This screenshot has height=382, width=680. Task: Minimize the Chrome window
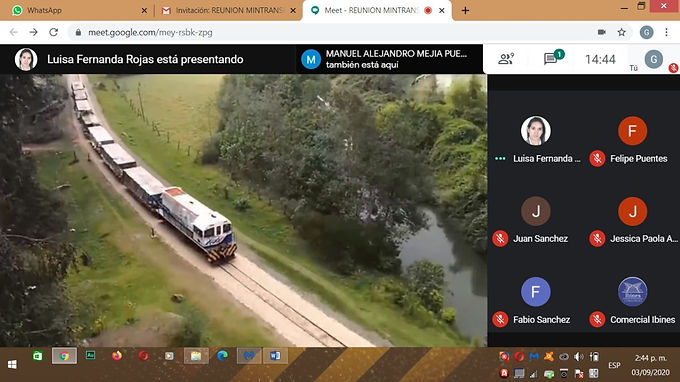[624, 7]
